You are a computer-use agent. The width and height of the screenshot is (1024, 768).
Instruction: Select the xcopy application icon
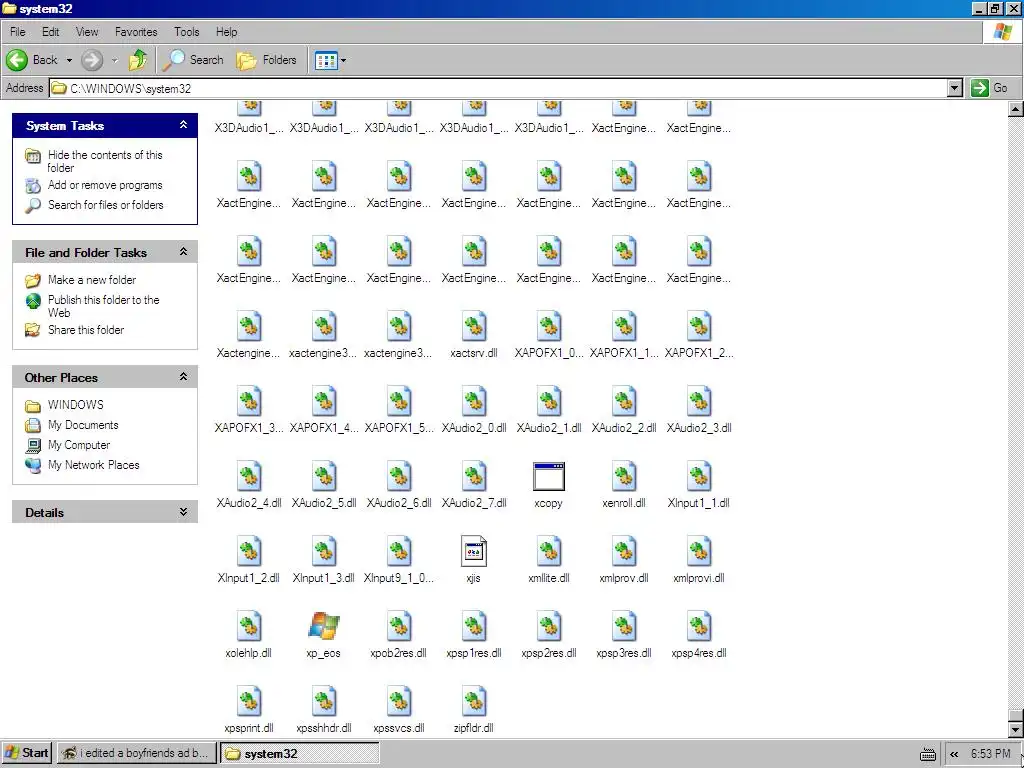pyautogui.click(x=549, y=477)
